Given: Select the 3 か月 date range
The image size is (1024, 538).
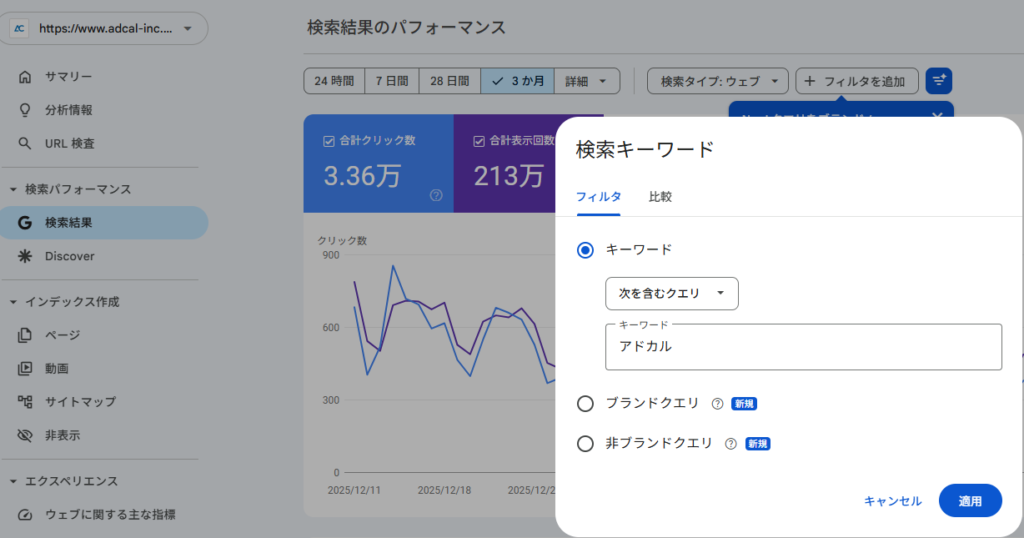Looking at the screenshot, I should 517,81.
